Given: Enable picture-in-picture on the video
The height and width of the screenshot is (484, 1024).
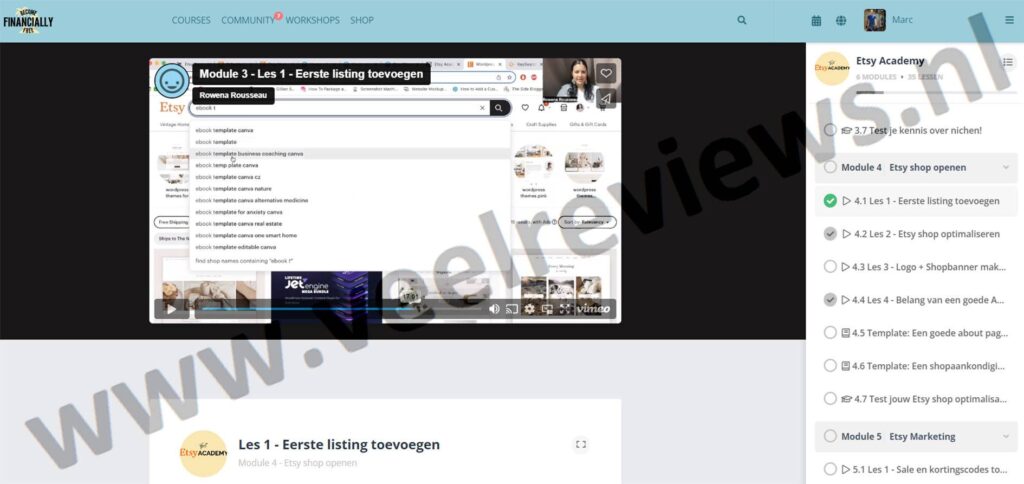Looking at the screenshot, I should pyautogui.click(x=547, y=309).
